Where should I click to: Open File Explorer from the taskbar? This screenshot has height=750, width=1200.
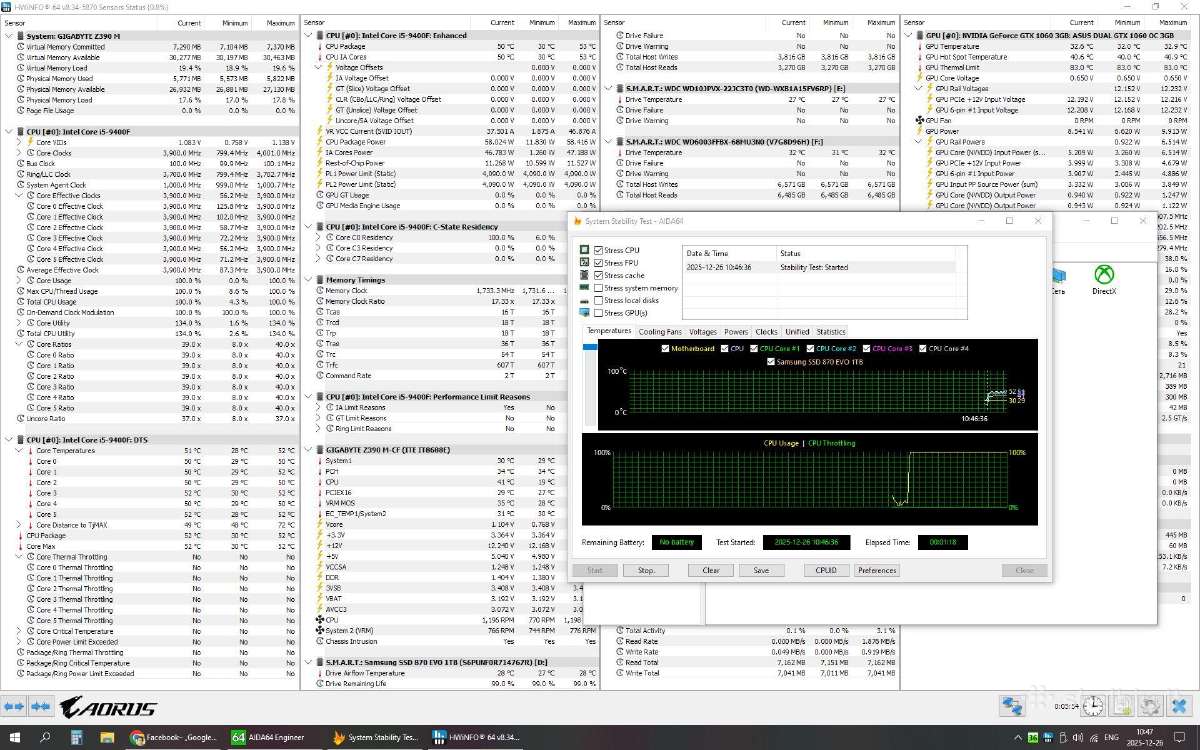pyautogui.click(x=108, y=737)
